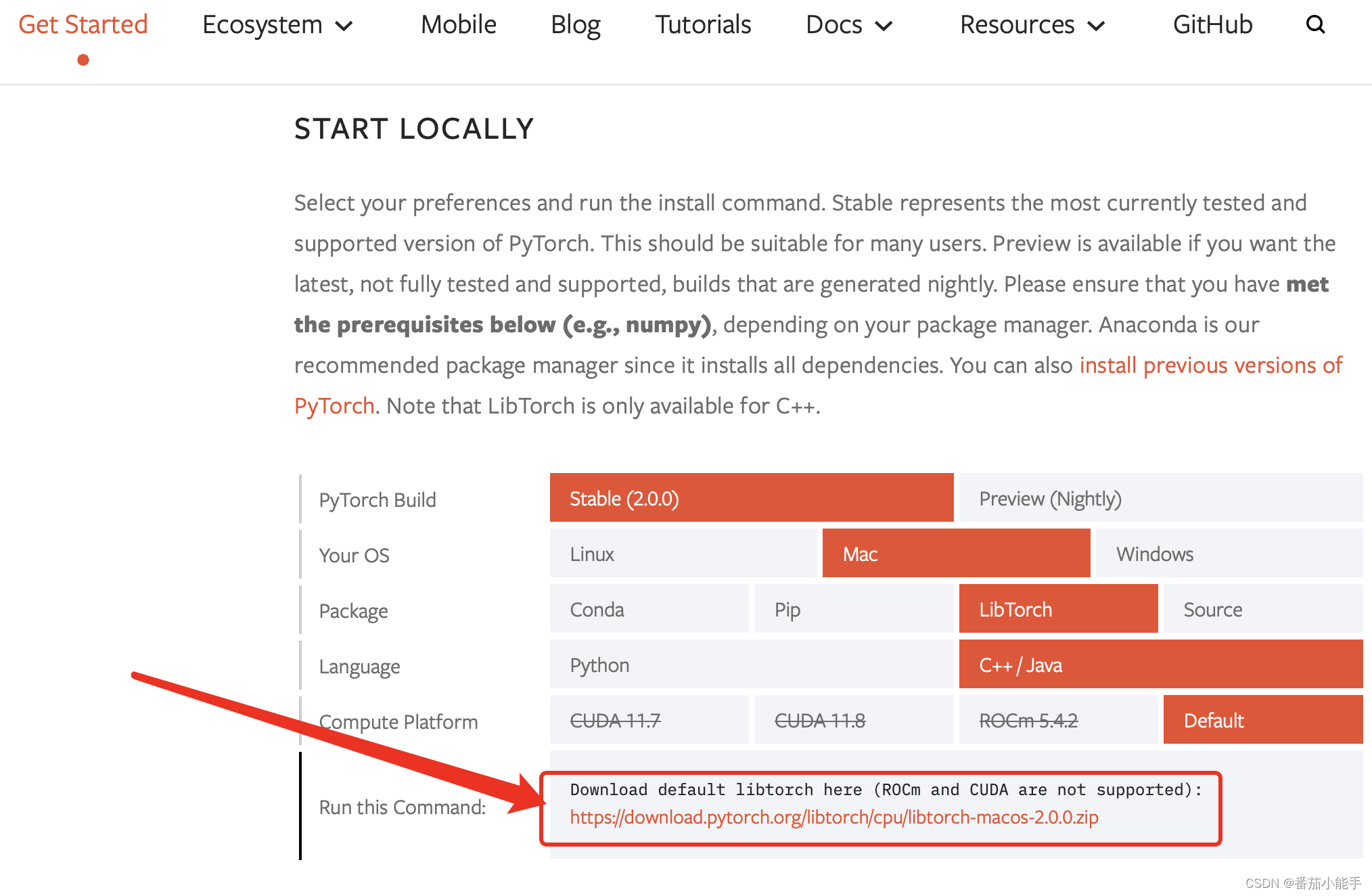Select CUDA 11.8 compute platform

click(x=854, y=720)
